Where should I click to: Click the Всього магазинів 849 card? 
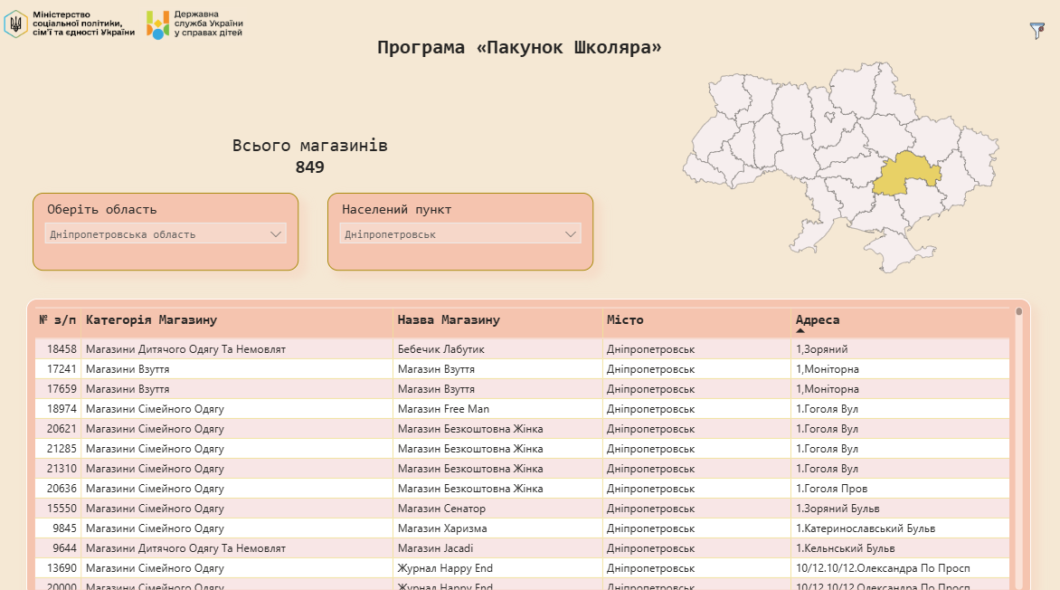(x=310, y=156)
